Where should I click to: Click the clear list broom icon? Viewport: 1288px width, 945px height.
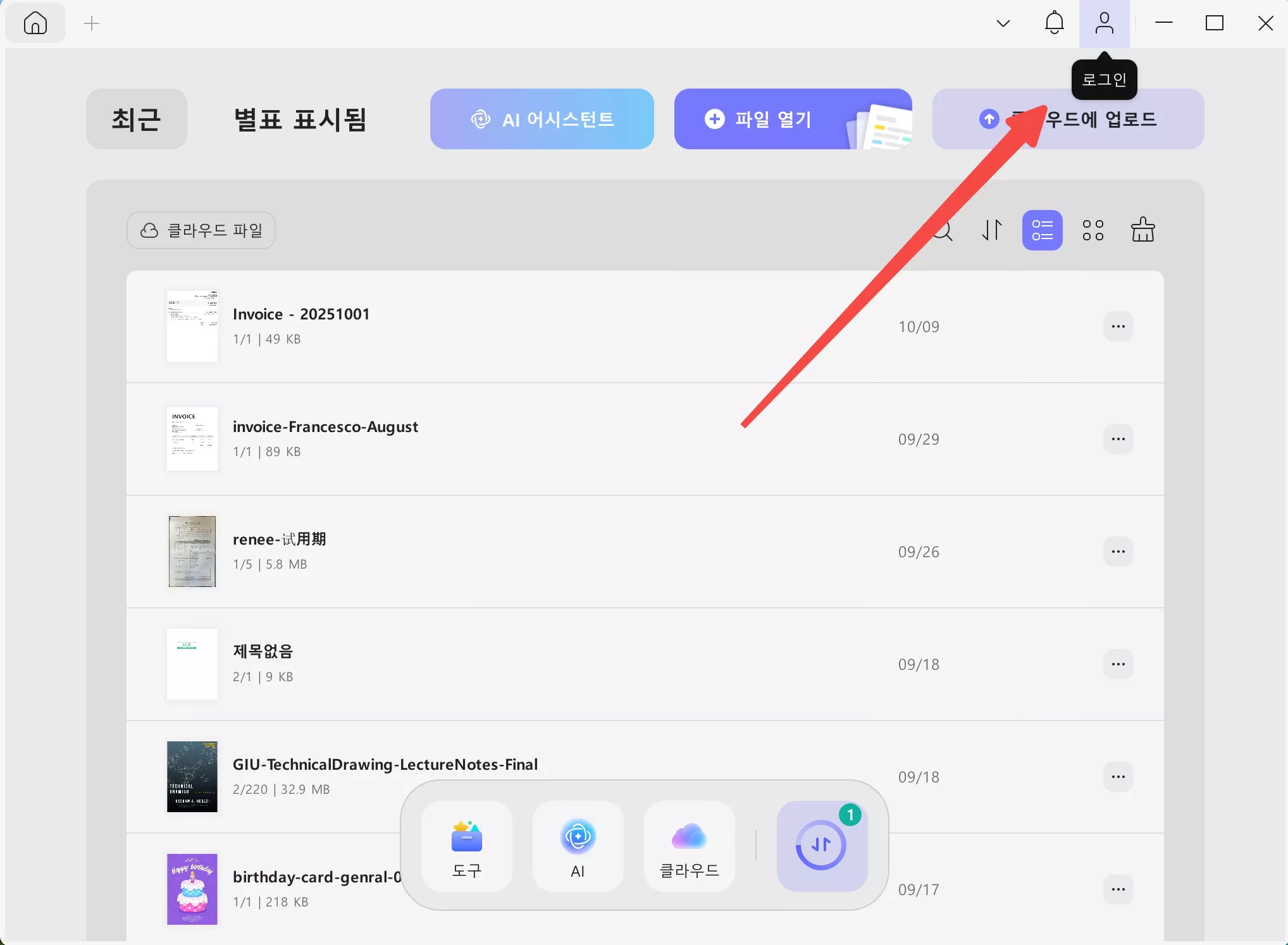1142,230
